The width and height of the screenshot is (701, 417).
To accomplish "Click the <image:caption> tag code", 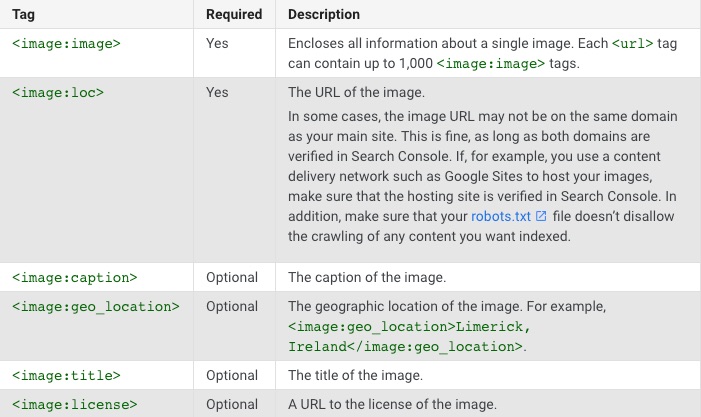I will (x=75, y=278).
